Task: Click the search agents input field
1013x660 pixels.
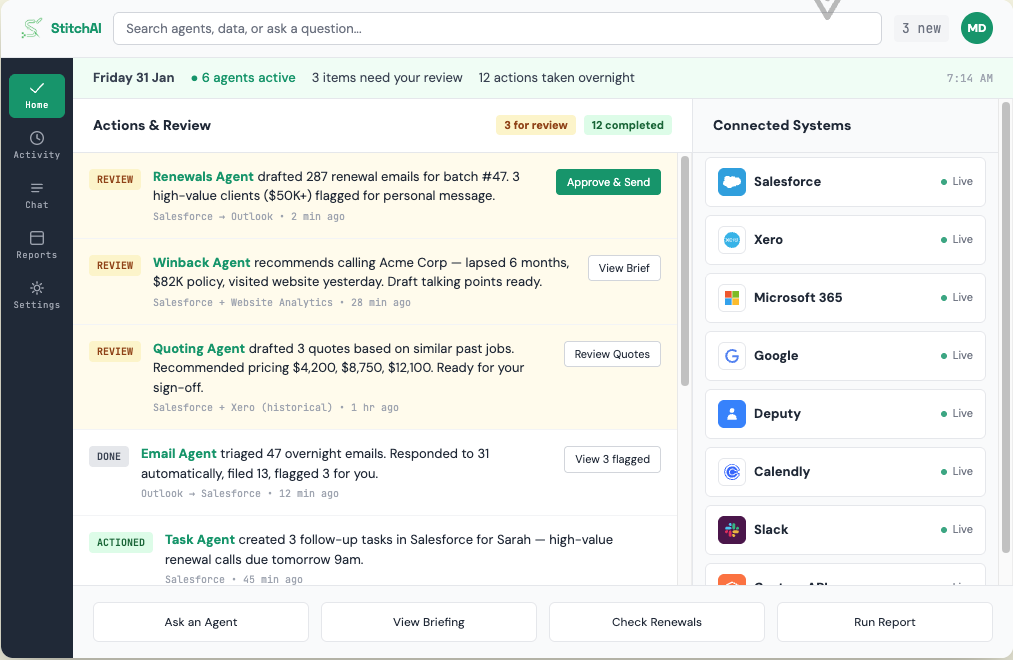Action: [x=497, y=28]
